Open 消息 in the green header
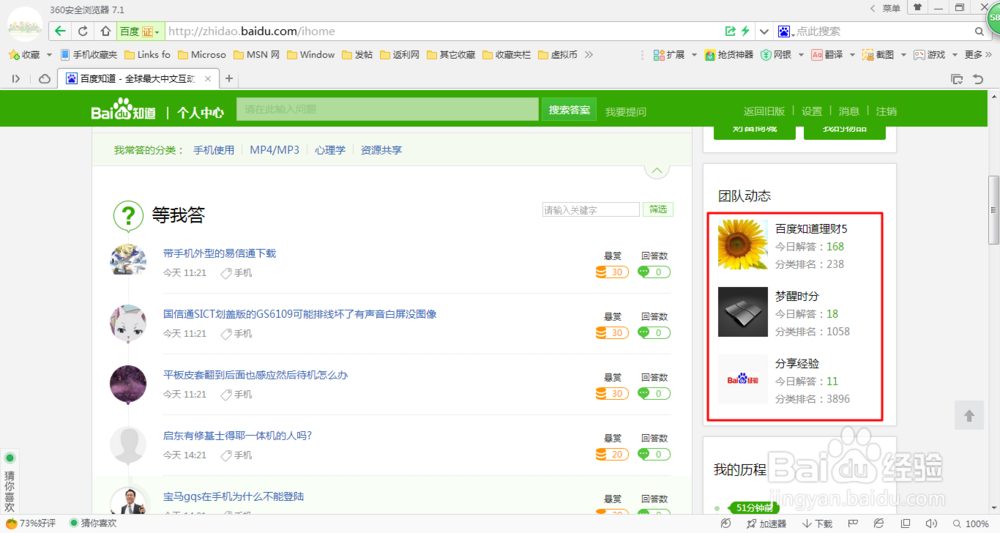1000x533 pixels. point(849,111)
